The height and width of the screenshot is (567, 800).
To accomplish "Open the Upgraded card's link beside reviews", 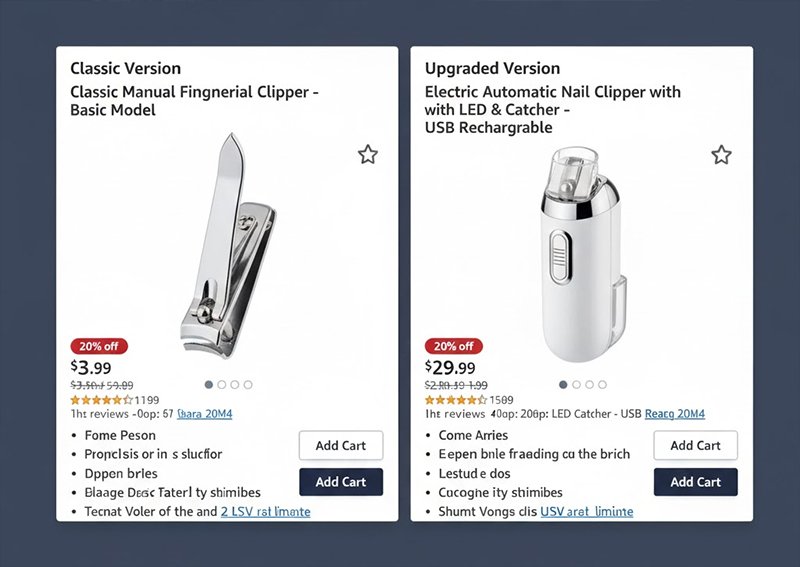I will (674, 414).
